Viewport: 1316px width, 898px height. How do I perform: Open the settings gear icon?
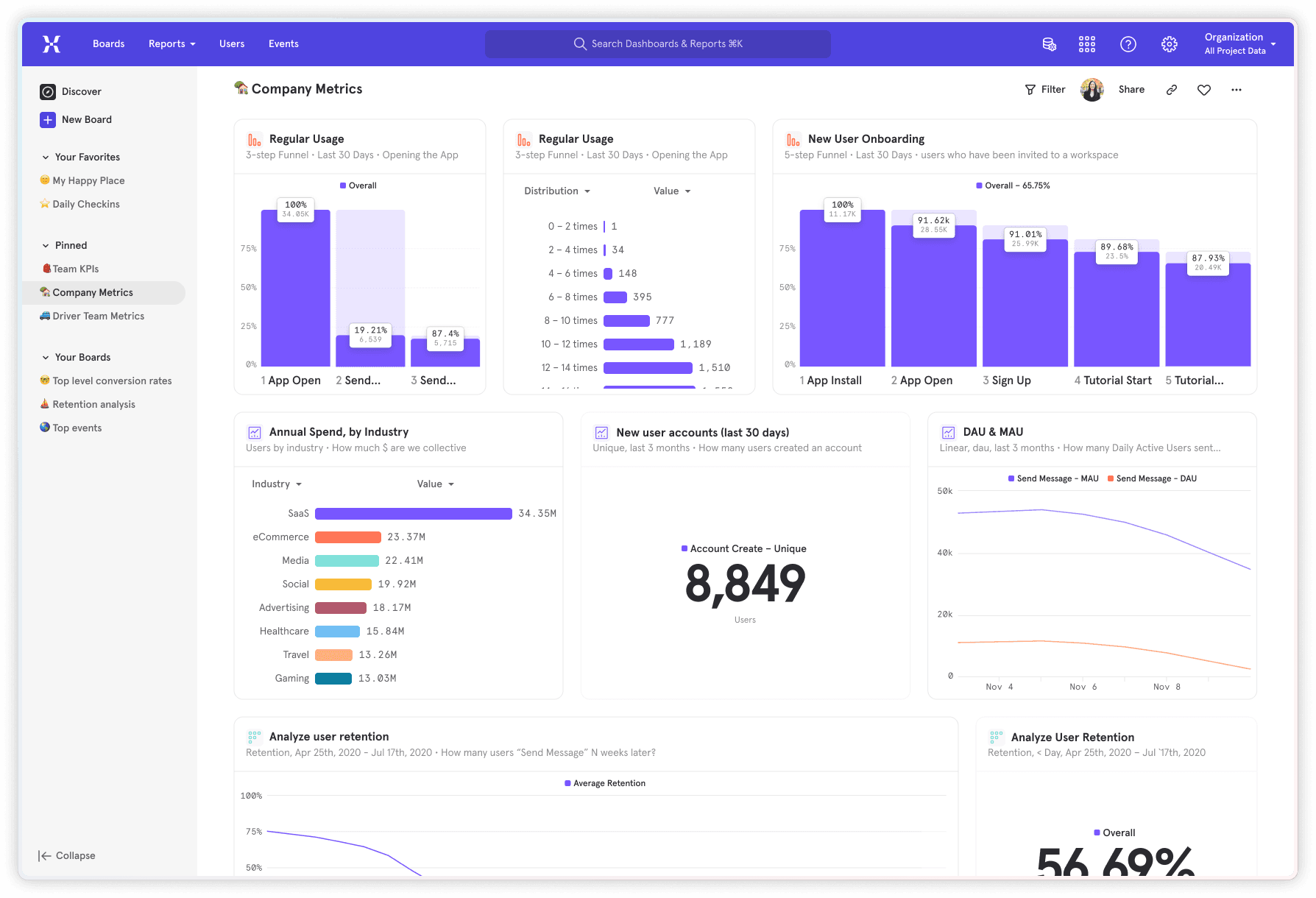click(1169, 44)
